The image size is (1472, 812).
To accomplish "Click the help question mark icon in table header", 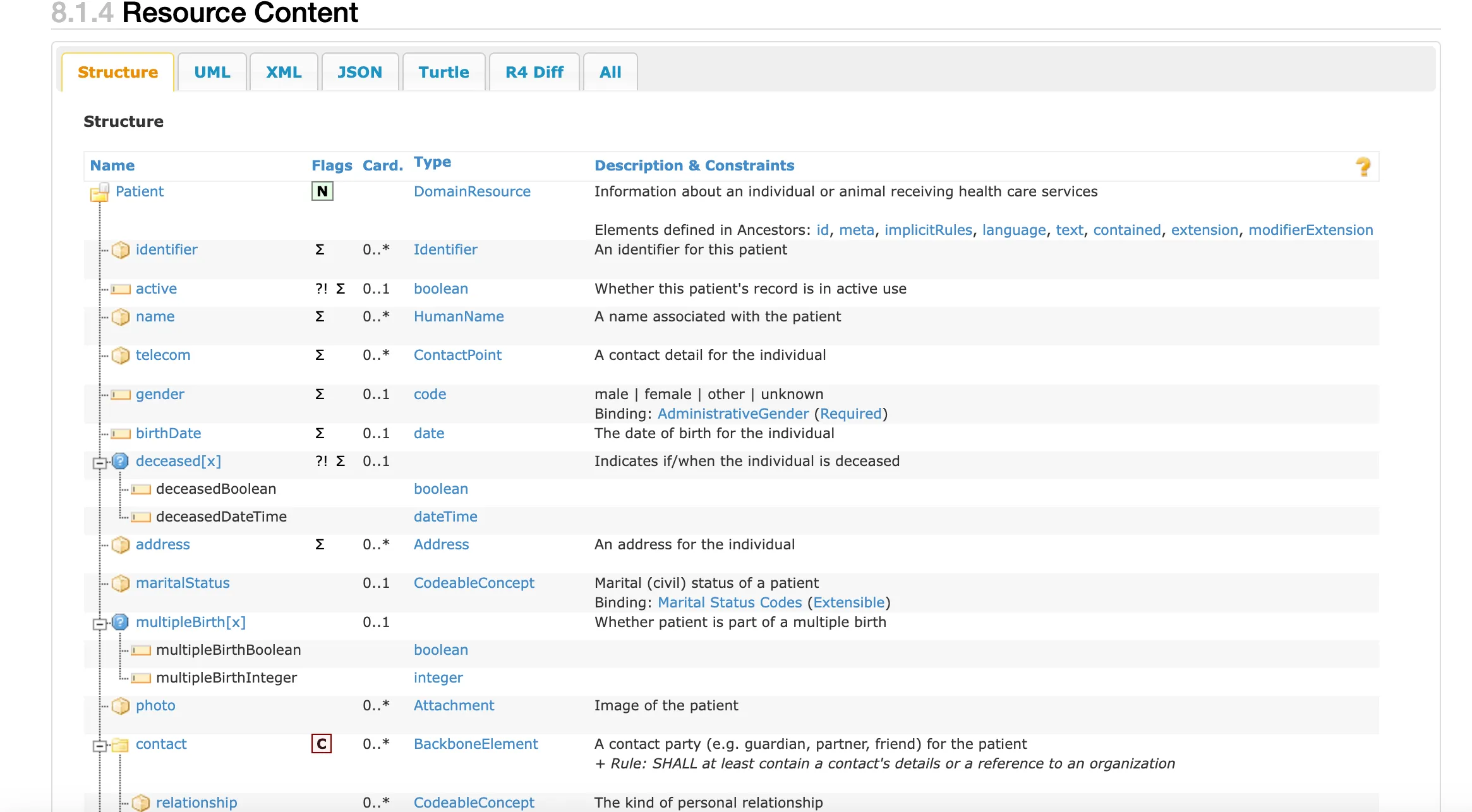I will coord(1363,166).
